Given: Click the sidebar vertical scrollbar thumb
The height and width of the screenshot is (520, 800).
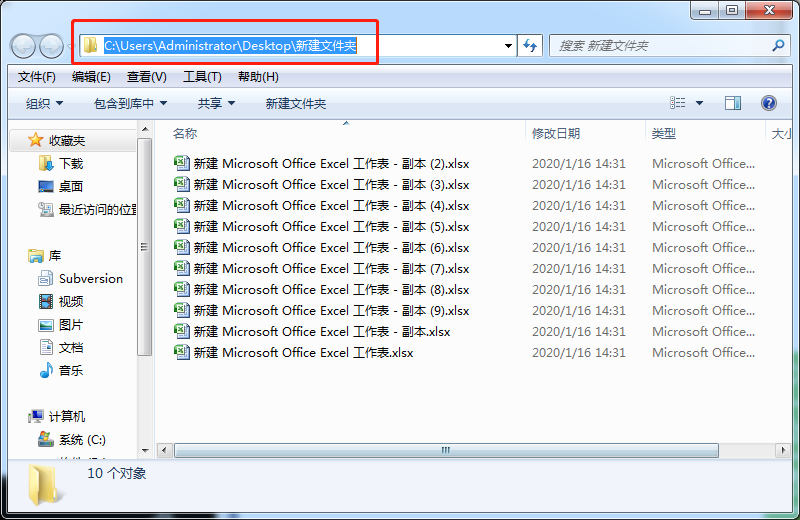Looking at the screenshot, I should 145,246.
